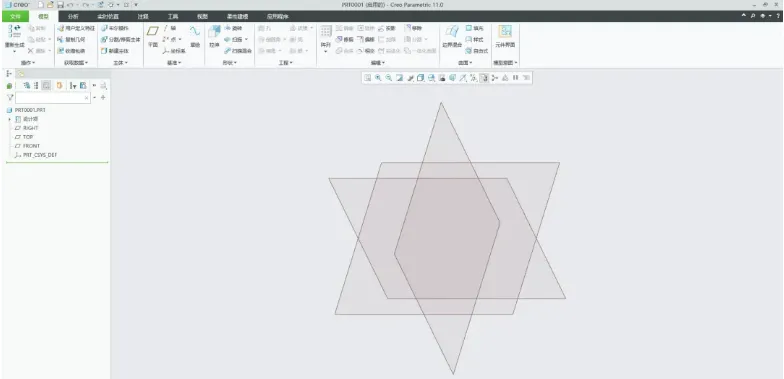Switch to the Flexible Modeling (柔性建模) tab

click(237, 16)
